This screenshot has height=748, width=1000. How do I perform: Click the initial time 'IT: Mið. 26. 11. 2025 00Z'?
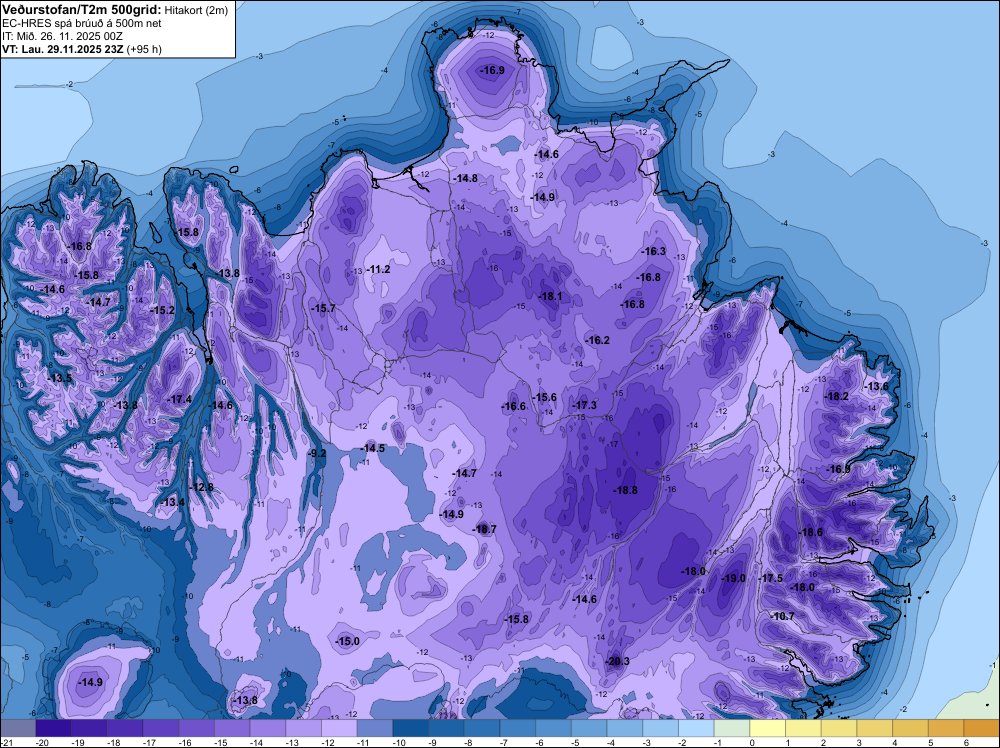(62, 36)
